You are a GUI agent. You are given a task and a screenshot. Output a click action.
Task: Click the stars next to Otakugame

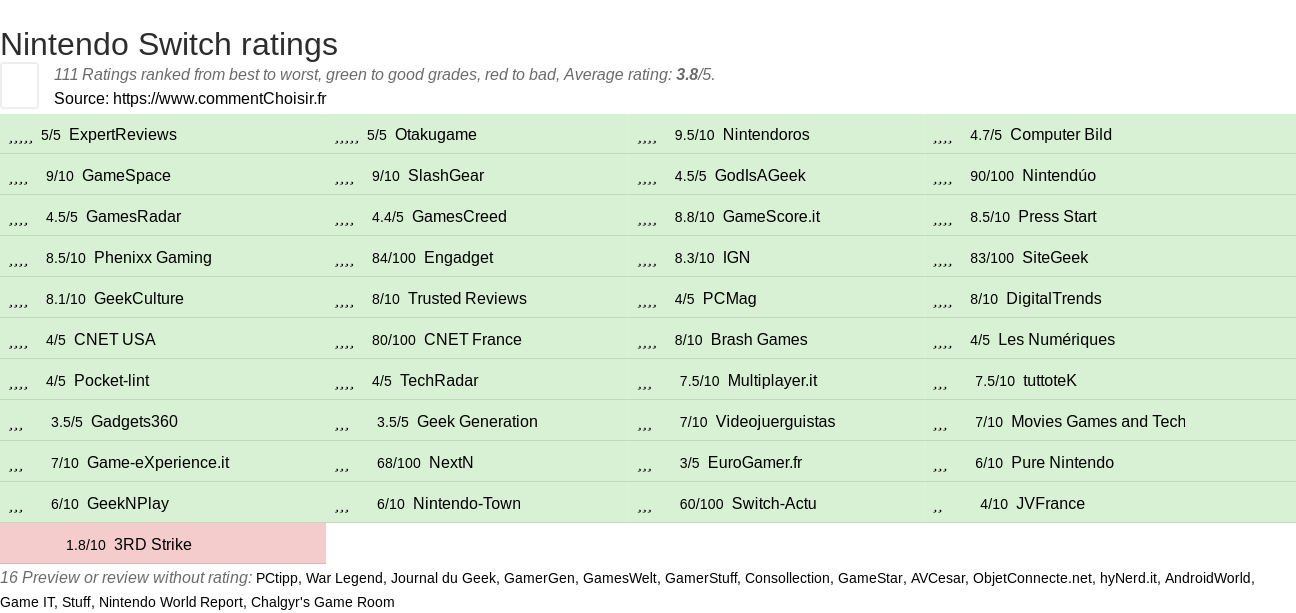click(346, 136)
